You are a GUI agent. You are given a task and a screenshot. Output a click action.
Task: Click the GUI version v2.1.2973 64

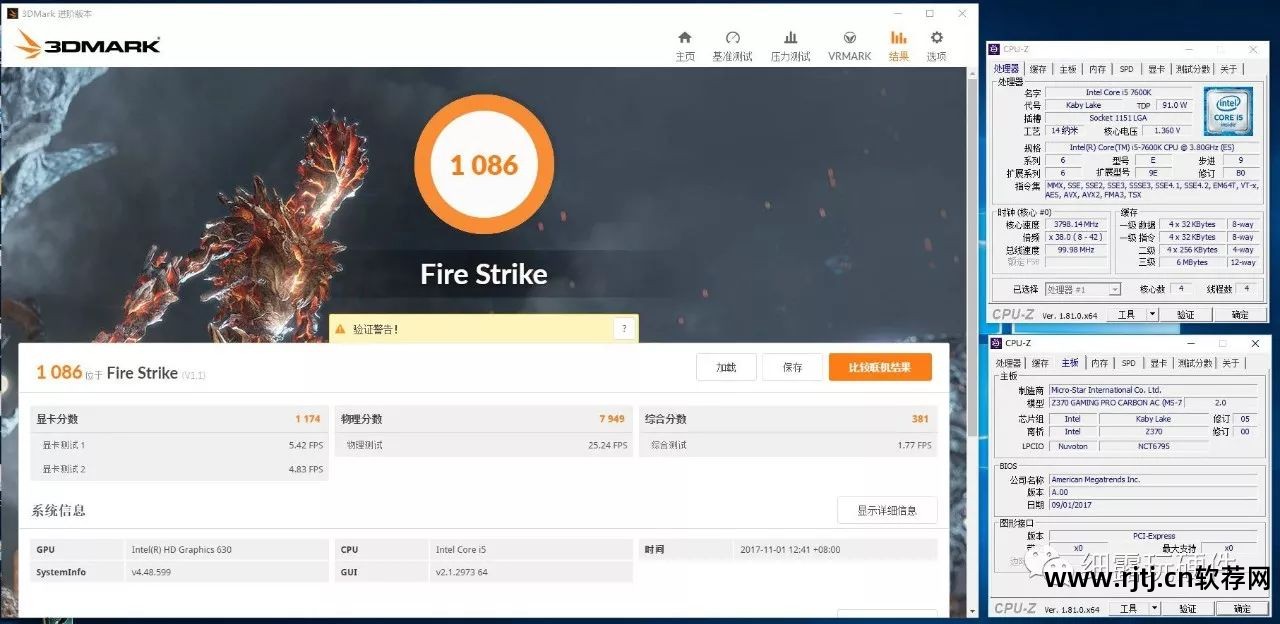[x=462, y=572]
